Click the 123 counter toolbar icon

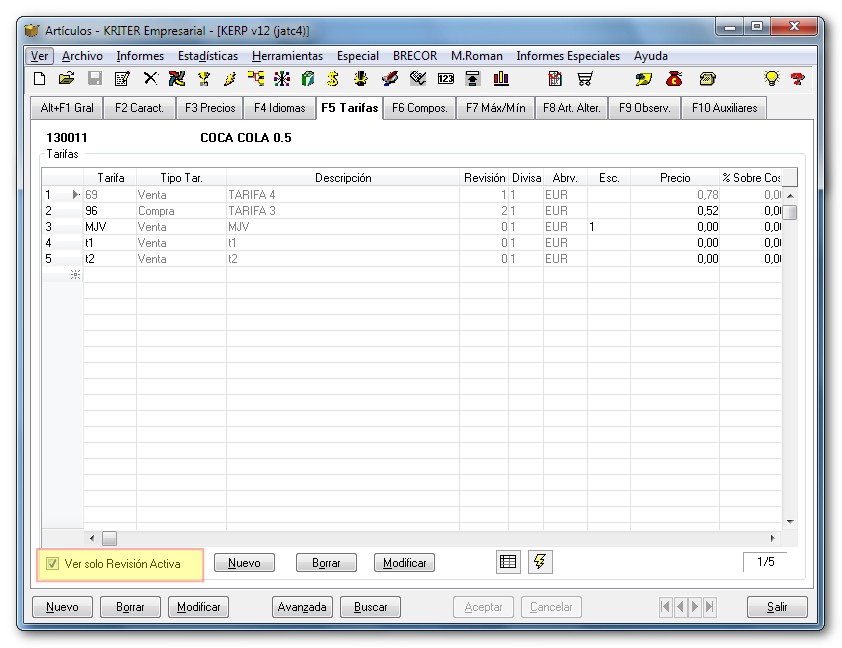[x=446, y=79]
